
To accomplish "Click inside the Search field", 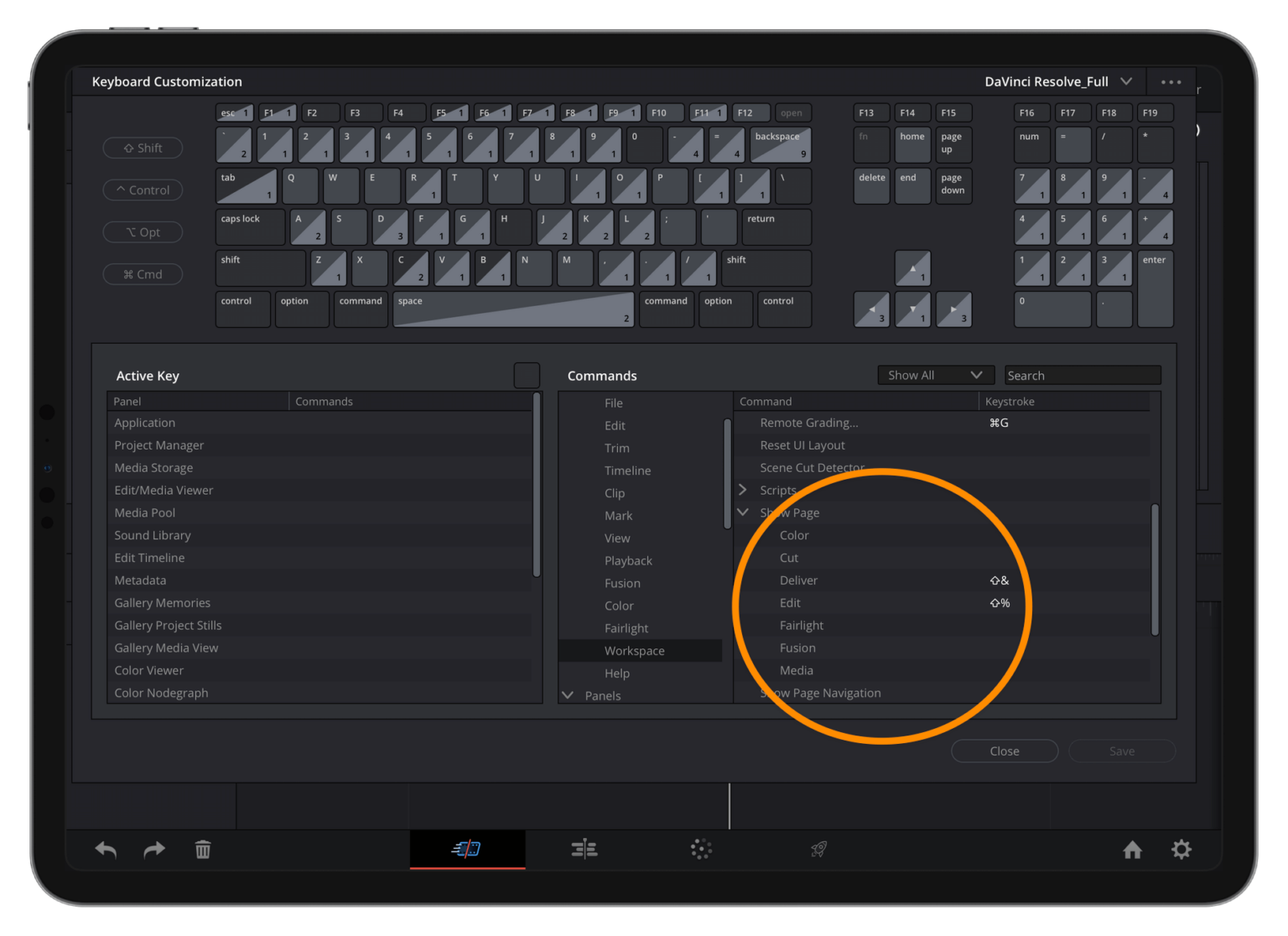I will tap(1082, 375).
